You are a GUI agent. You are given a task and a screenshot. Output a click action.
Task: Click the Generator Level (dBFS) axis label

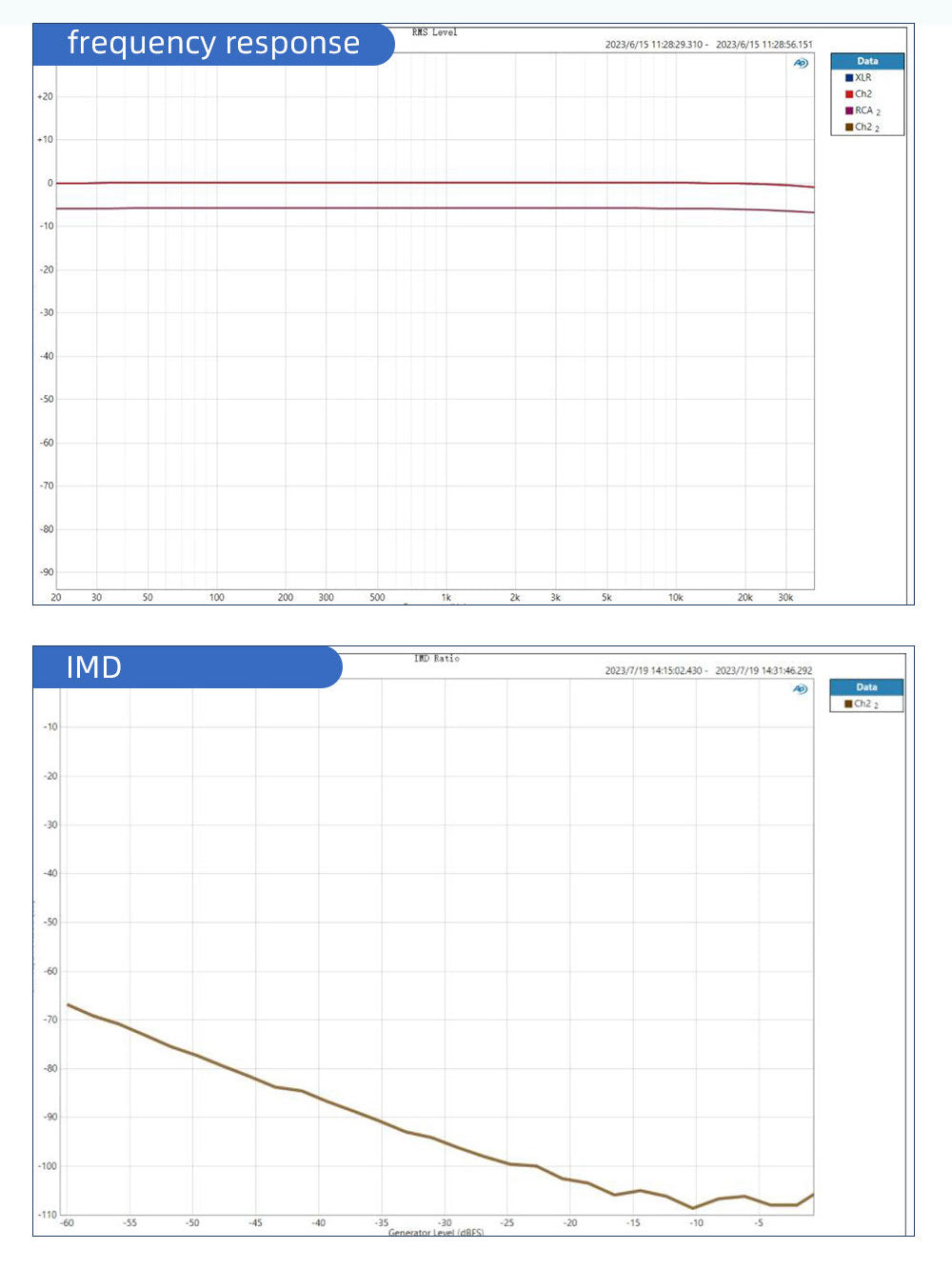coord(436,1233)
